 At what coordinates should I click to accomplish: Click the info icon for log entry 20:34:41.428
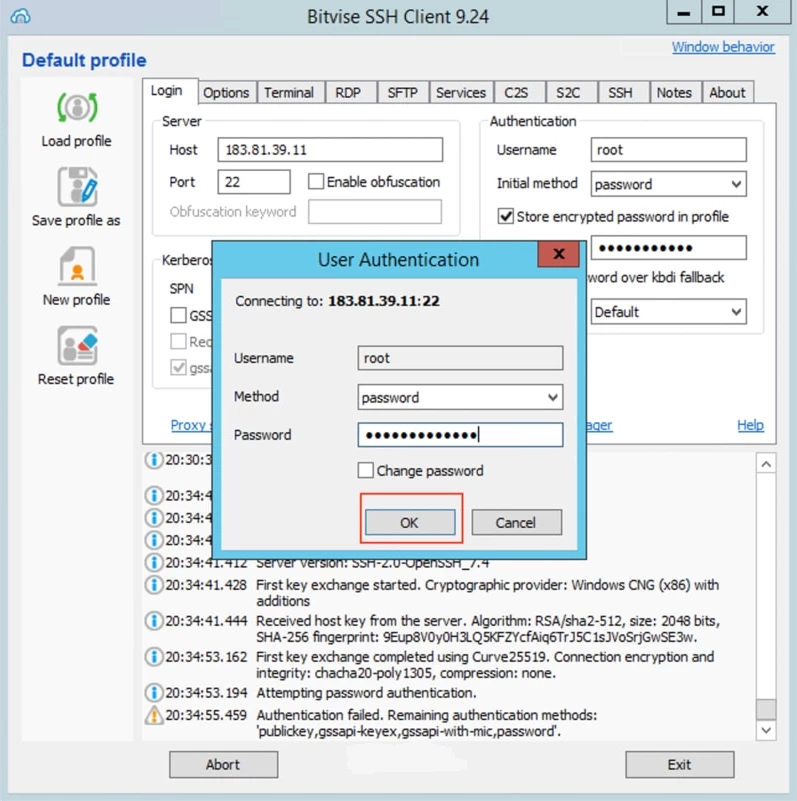point(153,584)
